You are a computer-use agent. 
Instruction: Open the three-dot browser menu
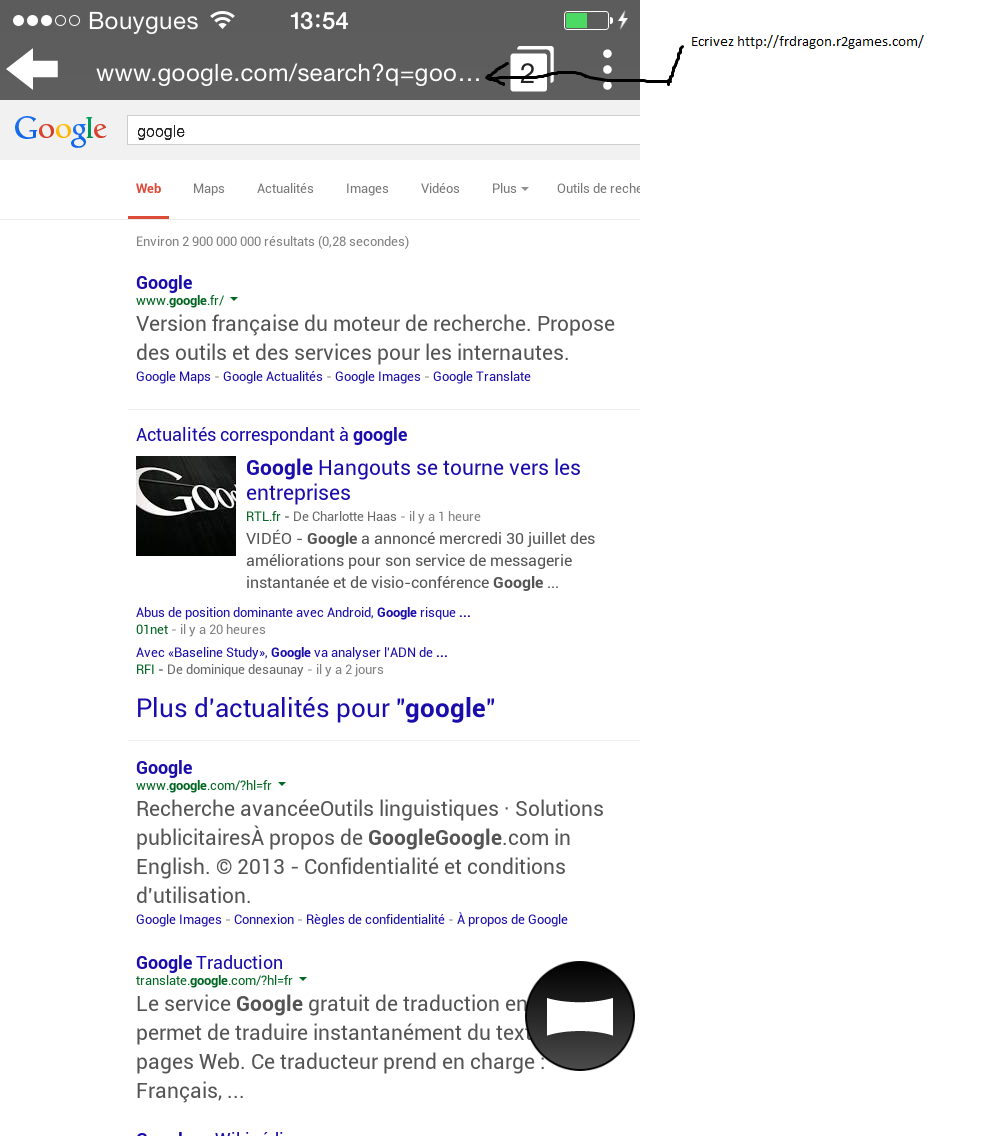point(607,70)
